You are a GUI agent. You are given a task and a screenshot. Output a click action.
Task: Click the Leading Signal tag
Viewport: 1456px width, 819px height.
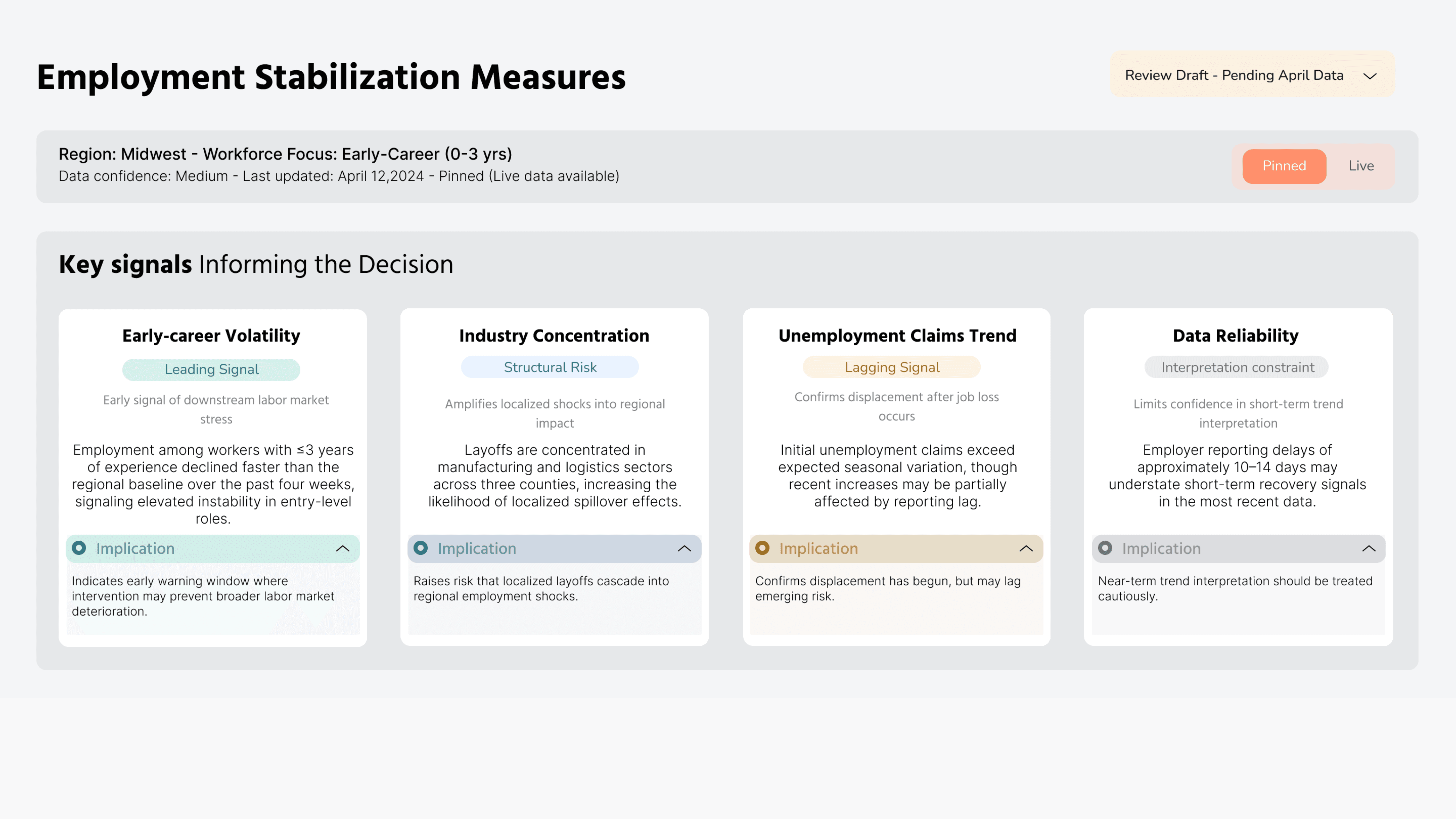[211, 369]
